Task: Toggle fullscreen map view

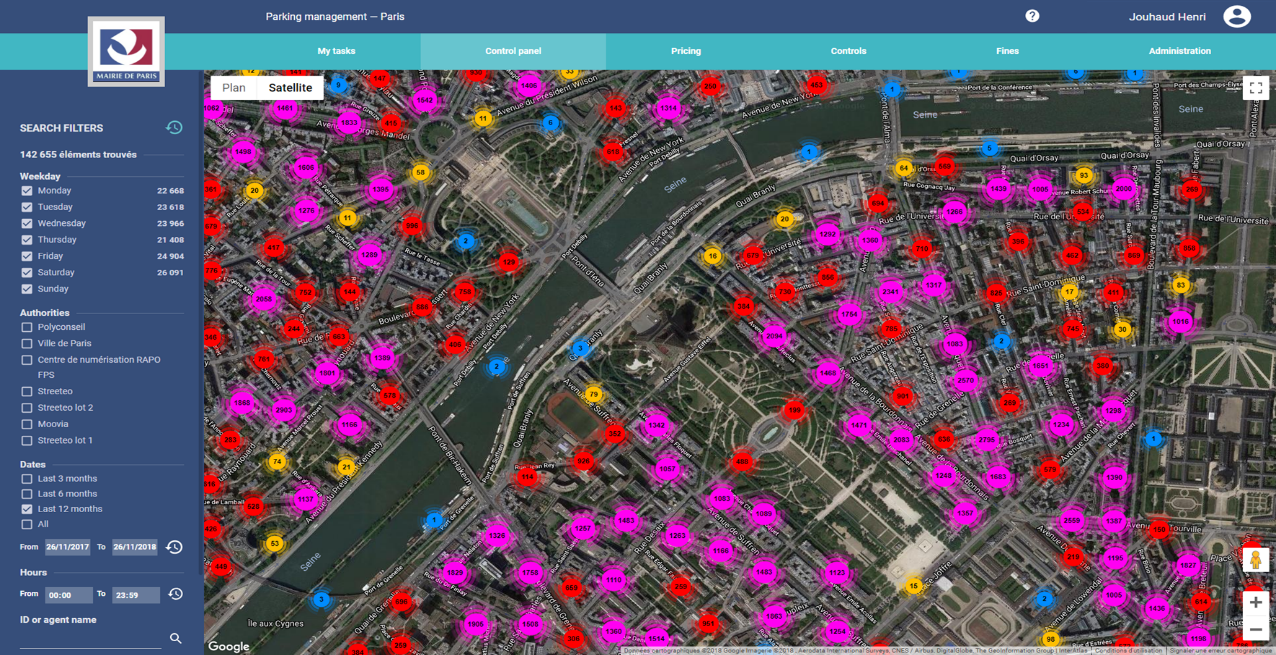Action: tap(1255, 88)
